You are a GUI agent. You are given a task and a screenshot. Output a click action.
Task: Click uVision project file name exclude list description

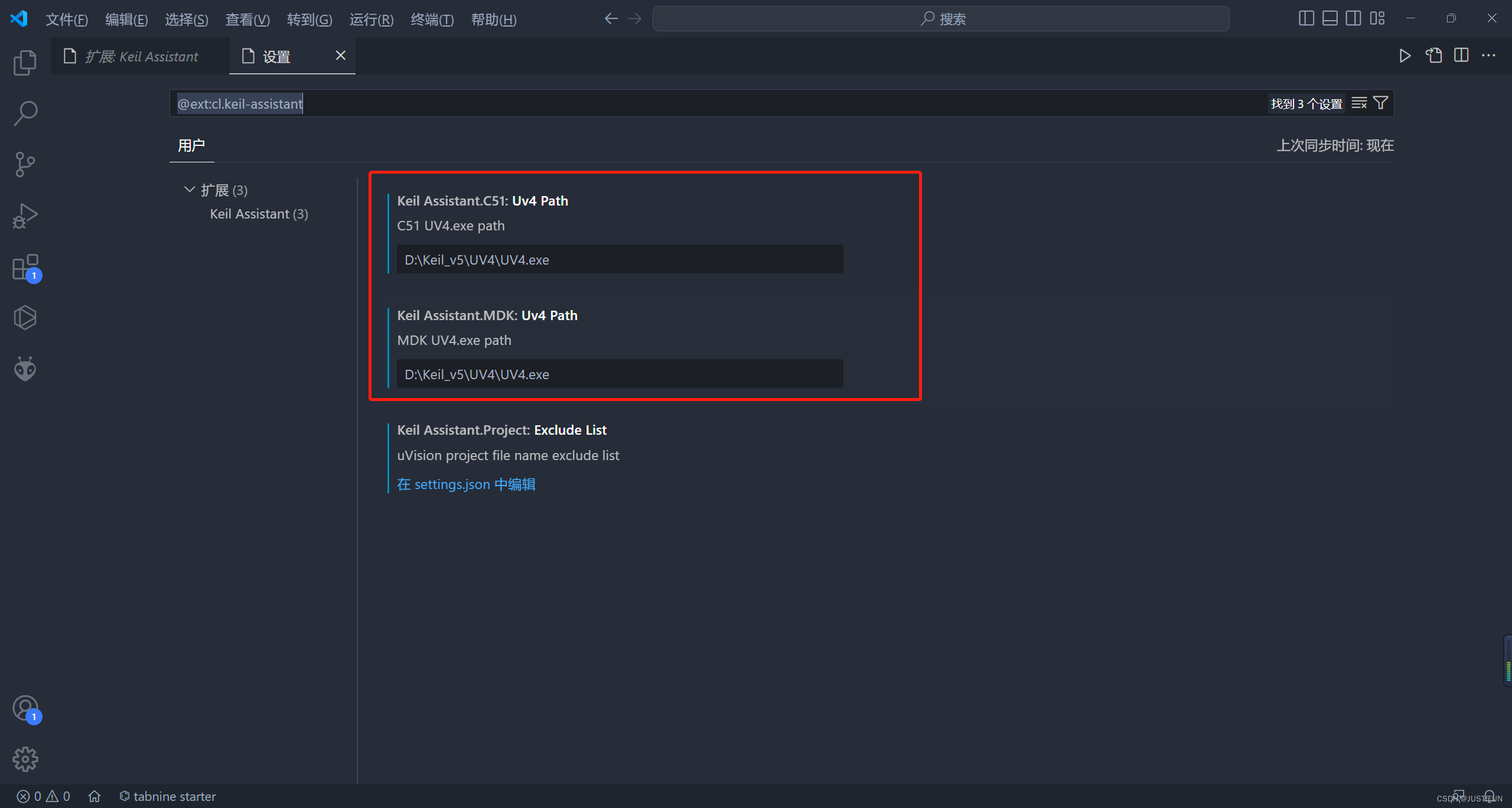[x=508, y=455]
